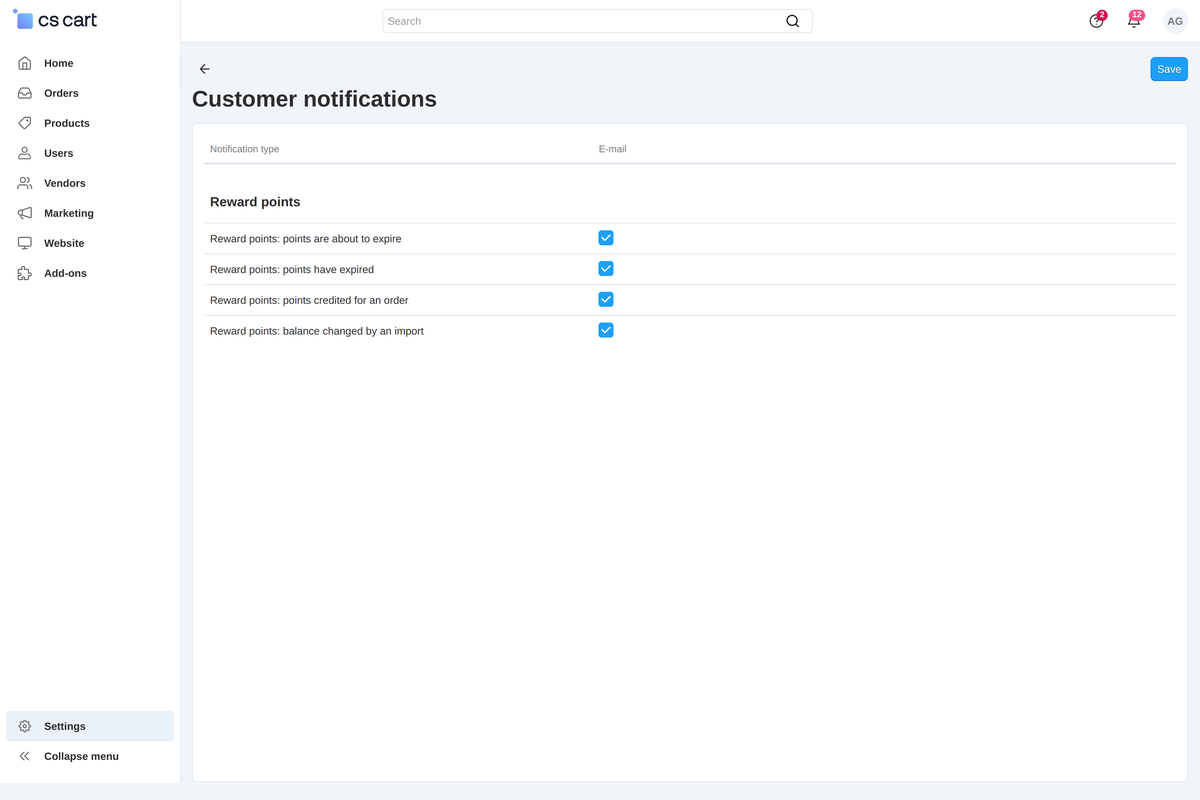
Task: Click 'Reward points: balance changed by an import'
Action: point(317,331)
